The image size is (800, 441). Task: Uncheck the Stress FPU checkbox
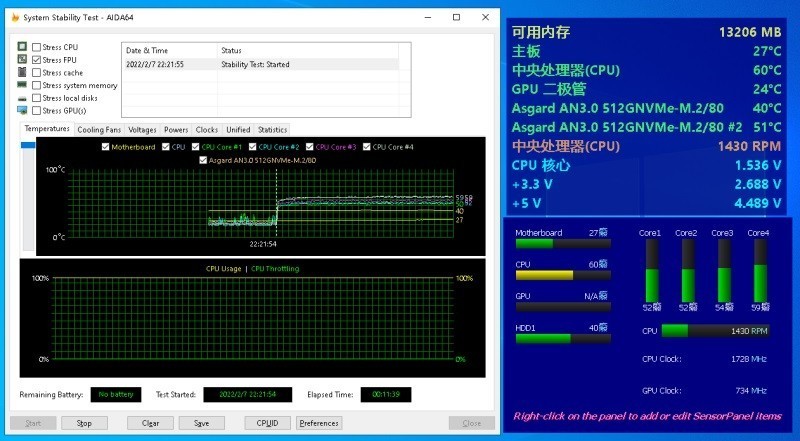(x=36, y=60)
